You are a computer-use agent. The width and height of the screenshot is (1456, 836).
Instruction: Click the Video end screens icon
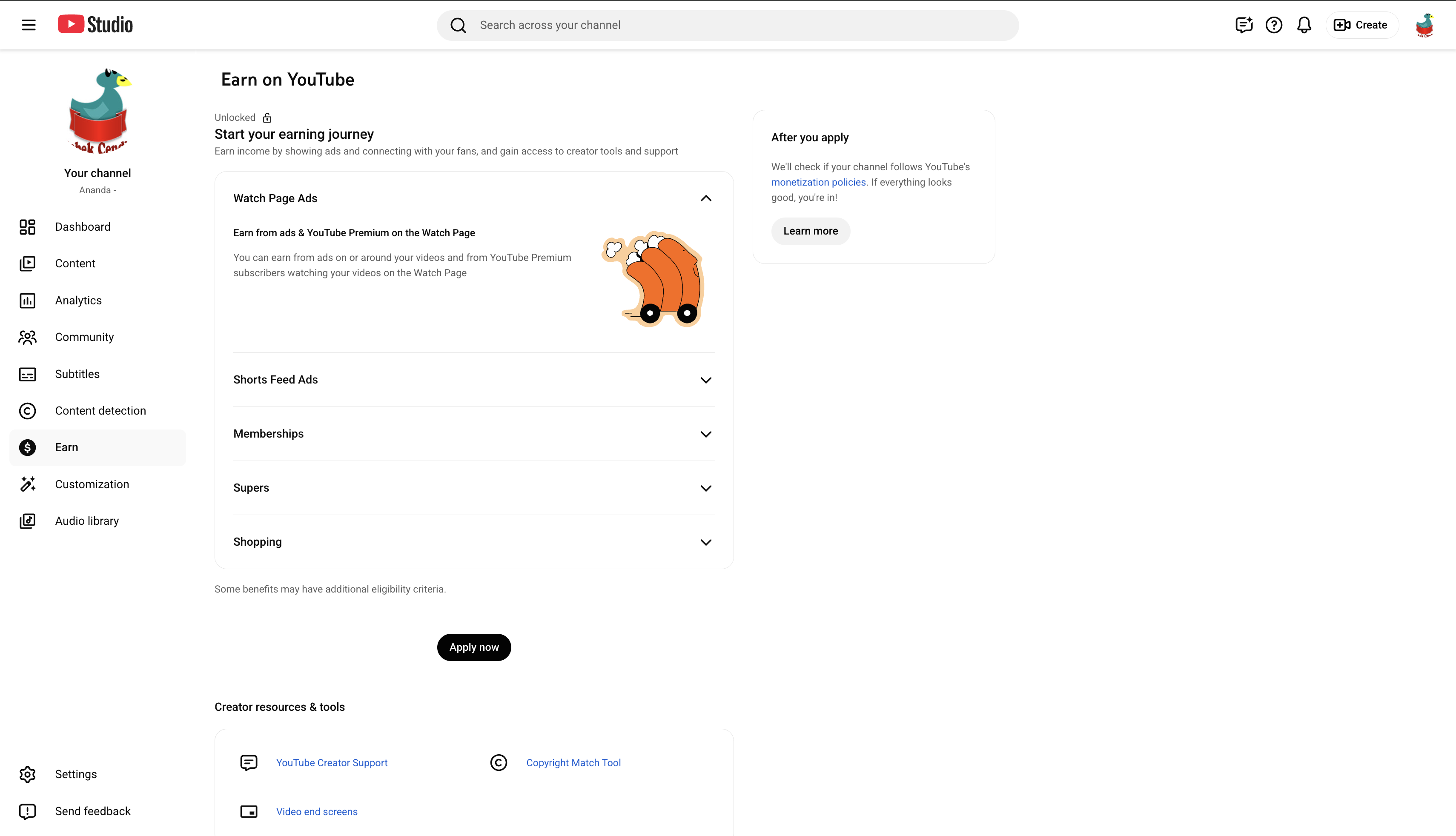[x=249, y=812]
